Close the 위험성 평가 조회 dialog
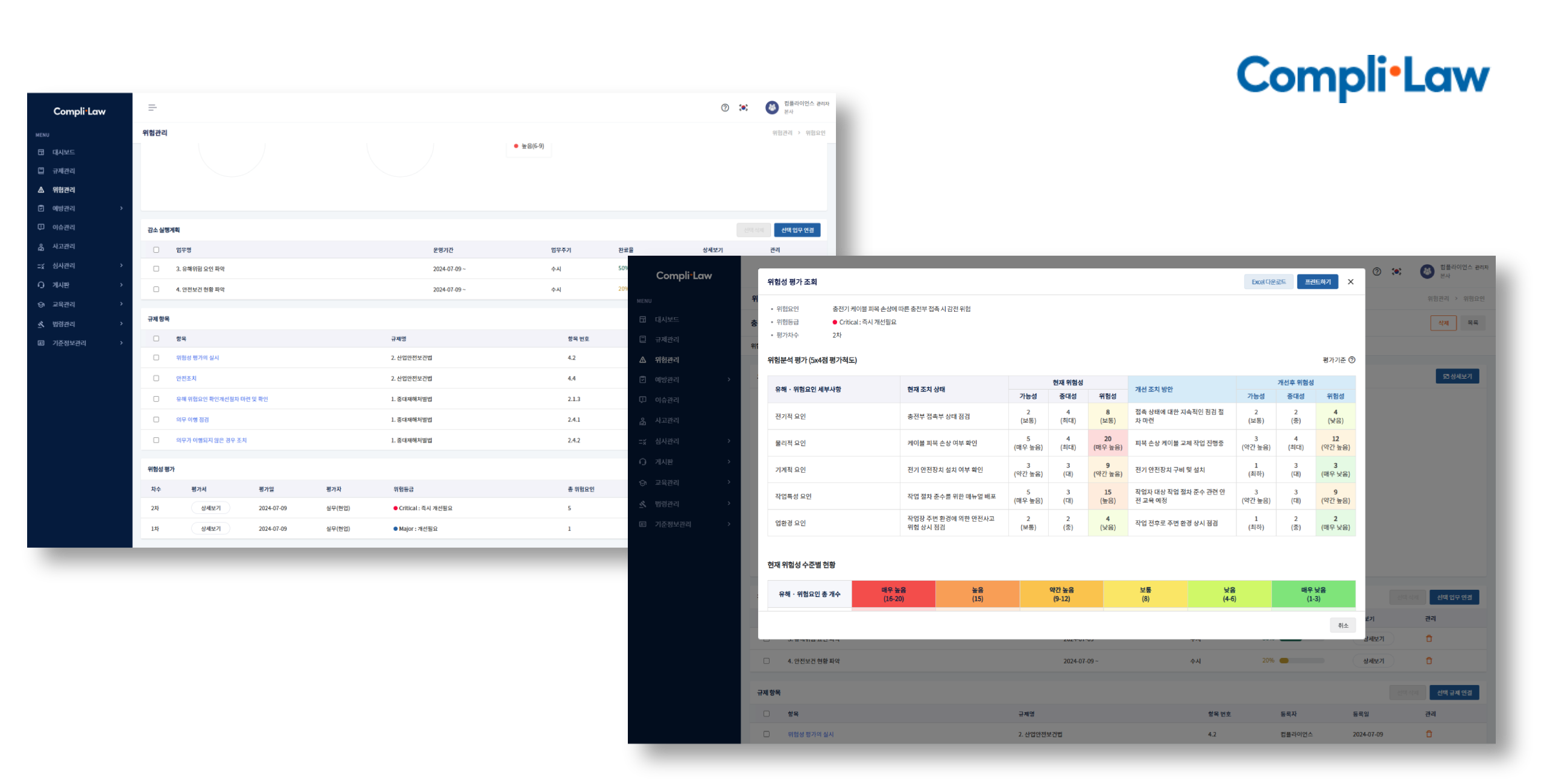The image size is (1544, 784). (1350, 282)
